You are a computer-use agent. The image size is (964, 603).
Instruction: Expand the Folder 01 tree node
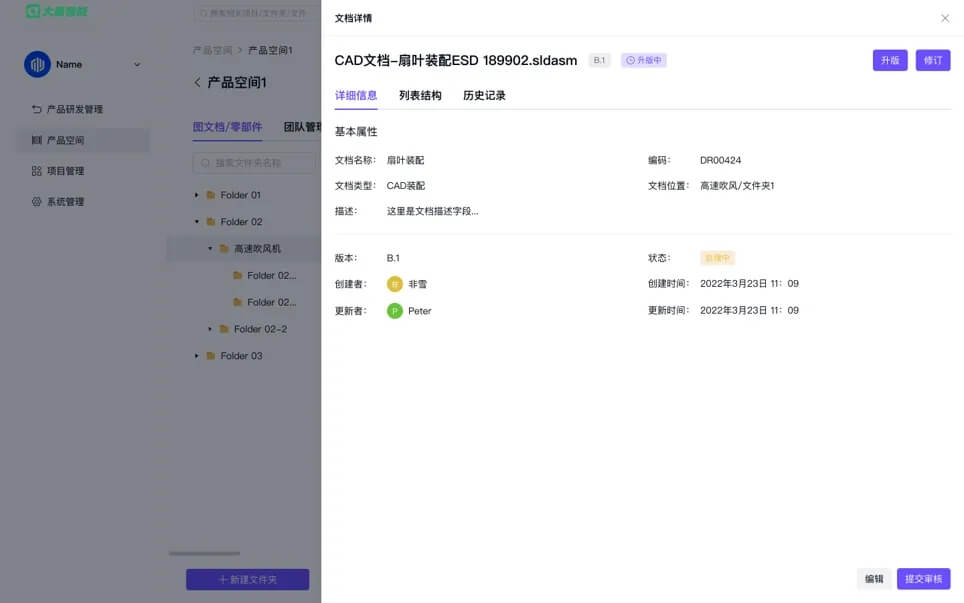click(196, 195)
